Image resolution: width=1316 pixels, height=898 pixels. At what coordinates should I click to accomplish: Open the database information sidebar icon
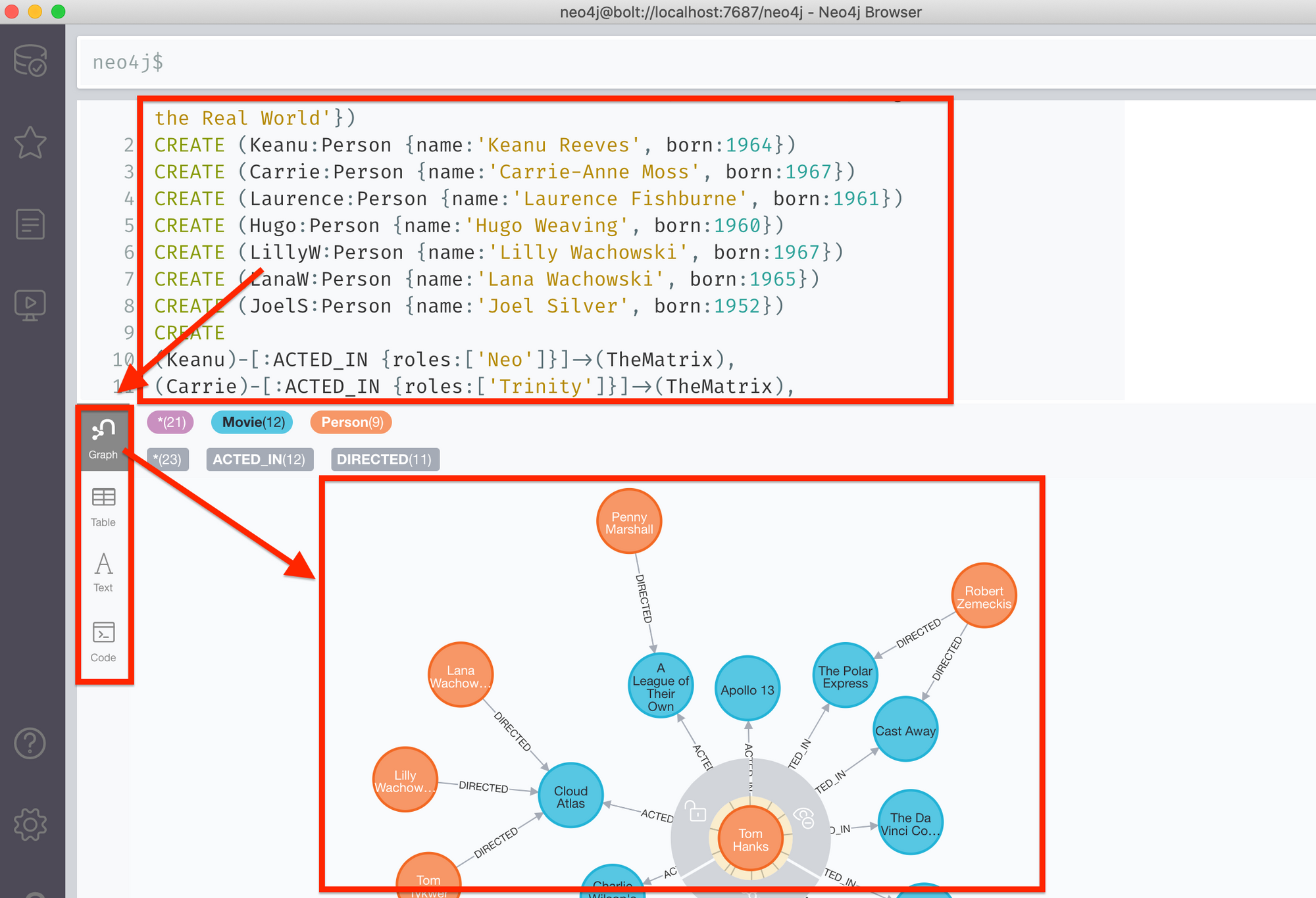(30, 61)
